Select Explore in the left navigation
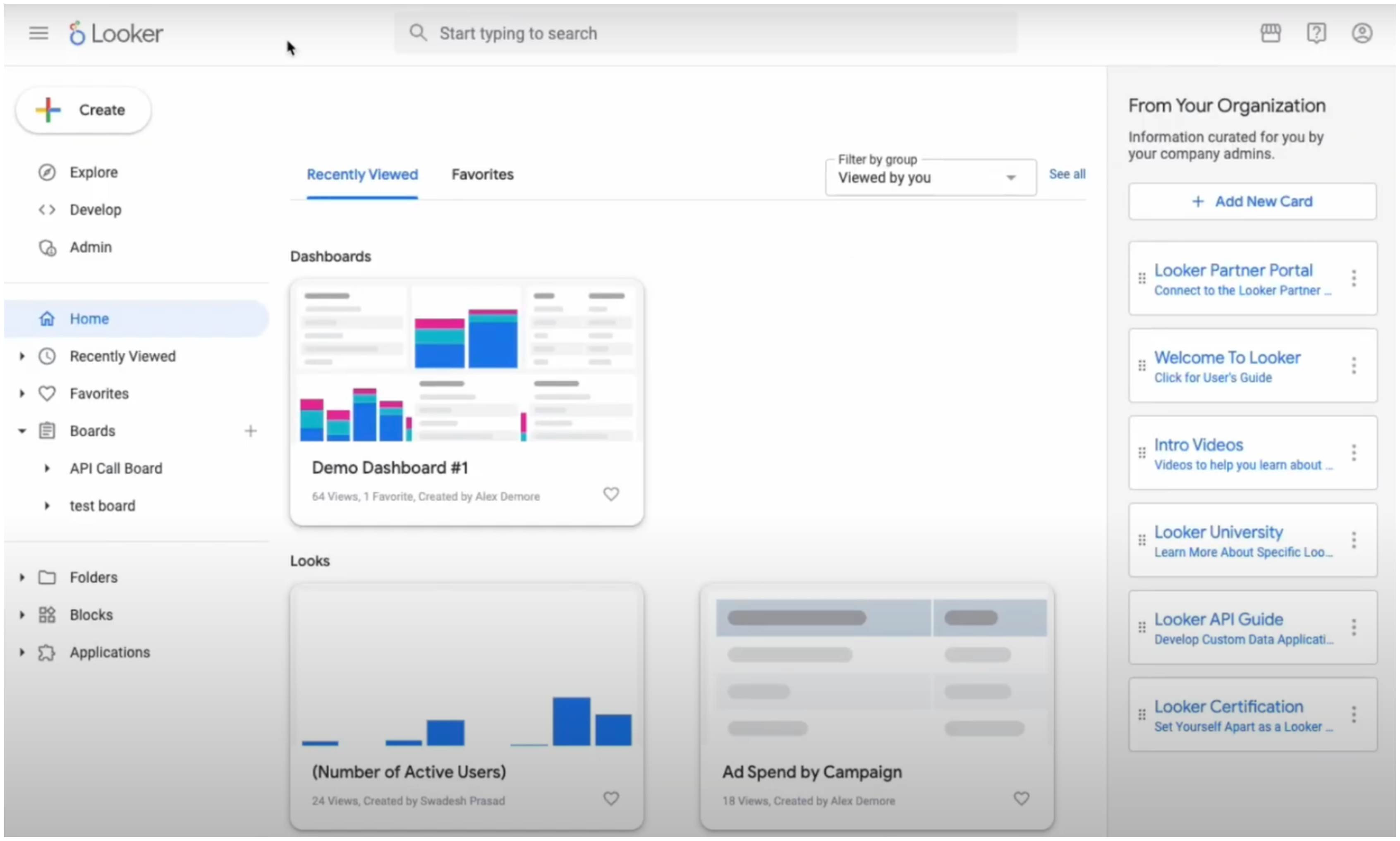Viewport: 1400px width, 841px height. (93, 172)
